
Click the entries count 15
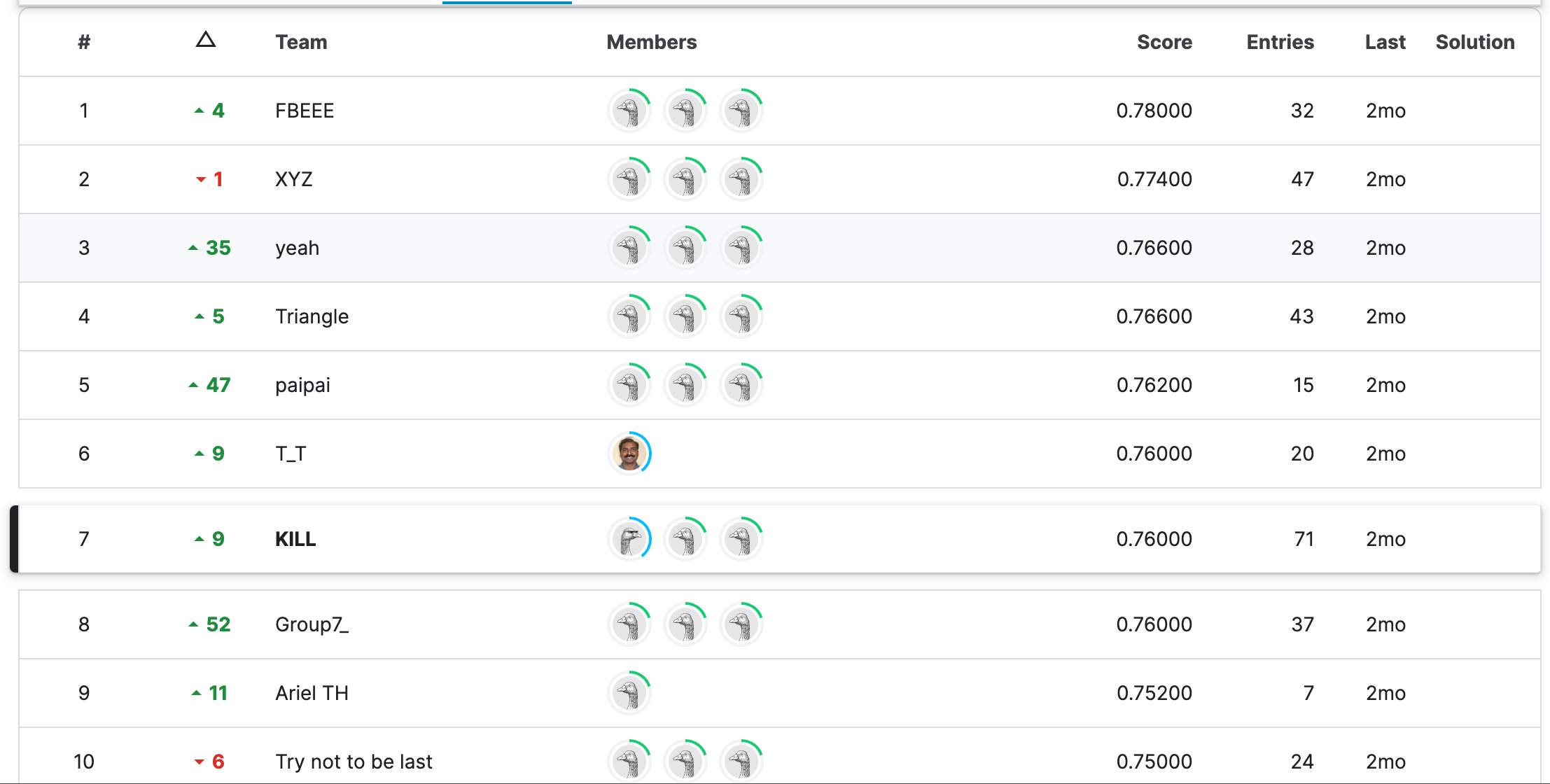[x=1304, y=385]
